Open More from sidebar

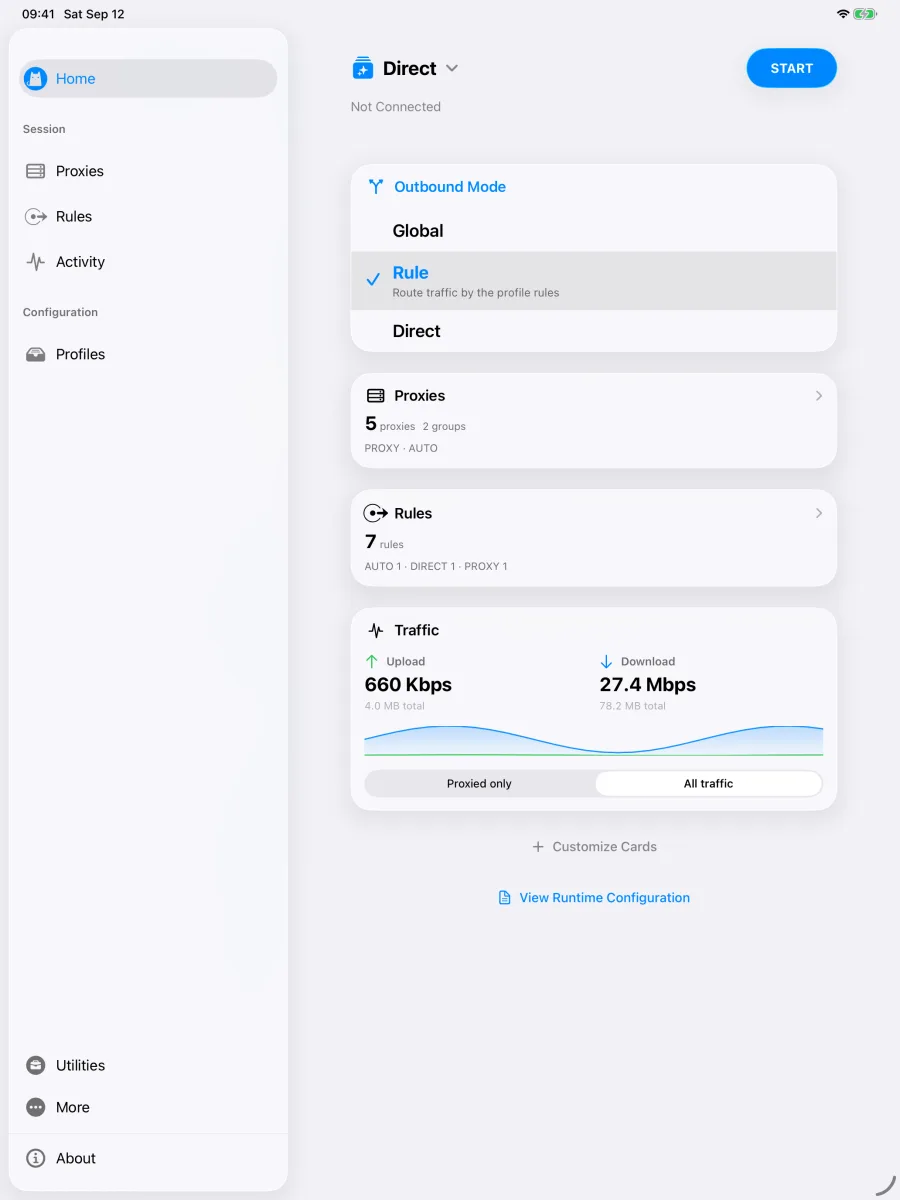pos(148,1107)
